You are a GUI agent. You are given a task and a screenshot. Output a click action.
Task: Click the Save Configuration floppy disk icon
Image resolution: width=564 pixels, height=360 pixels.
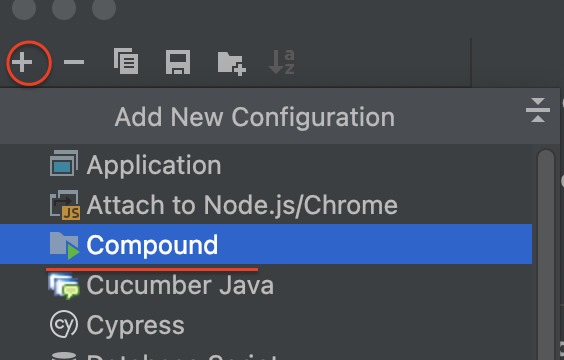[x=178, y=62]
